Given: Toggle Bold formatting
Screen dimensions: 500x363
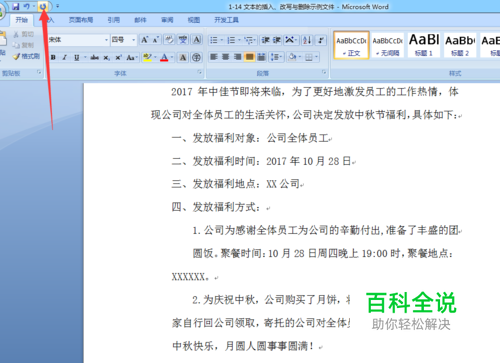Looking at the screenshot, I should click(53, 58).
